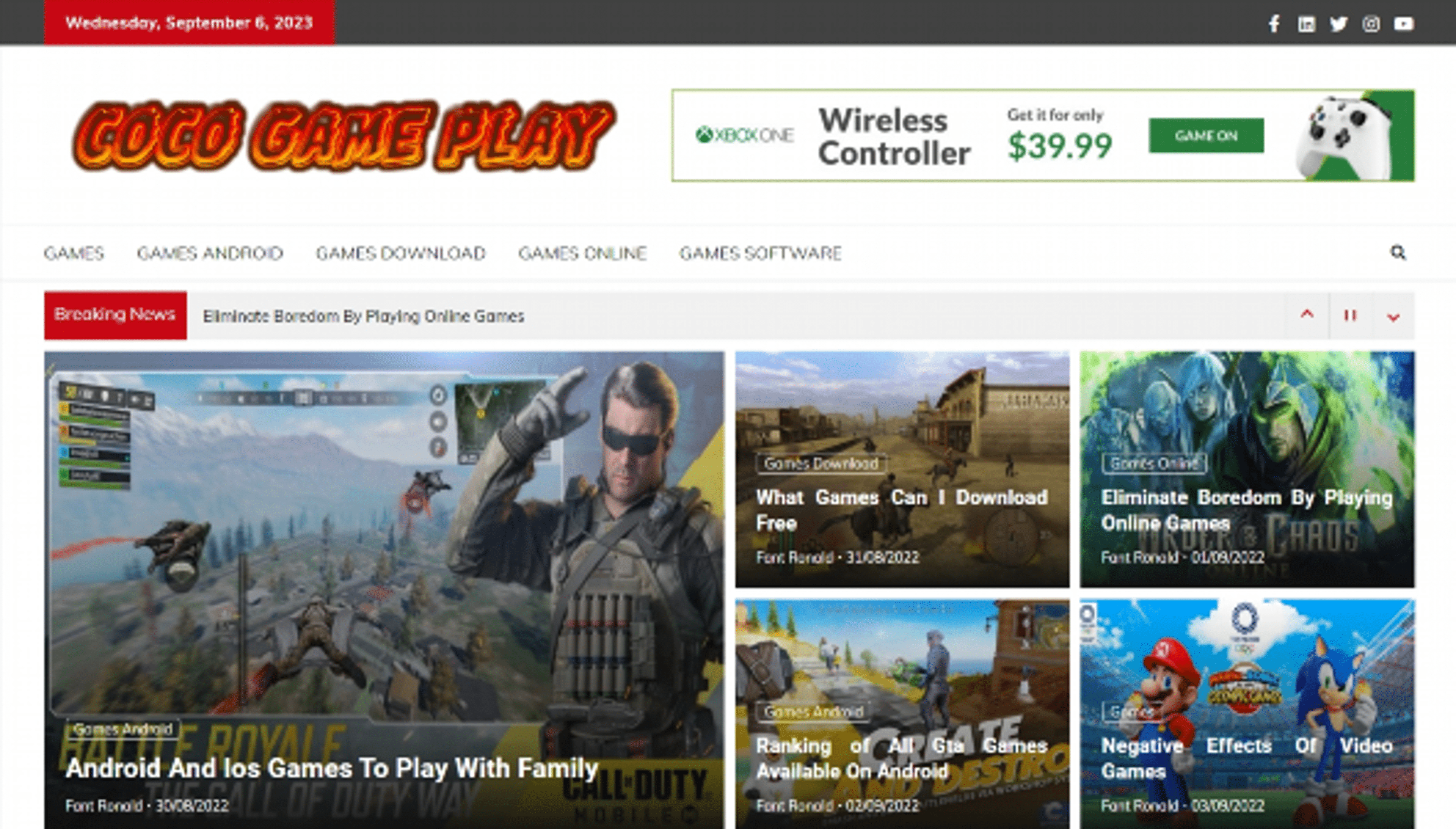
Task: Click the search magnifier icon in navigation
Action: click(1398, 252)
